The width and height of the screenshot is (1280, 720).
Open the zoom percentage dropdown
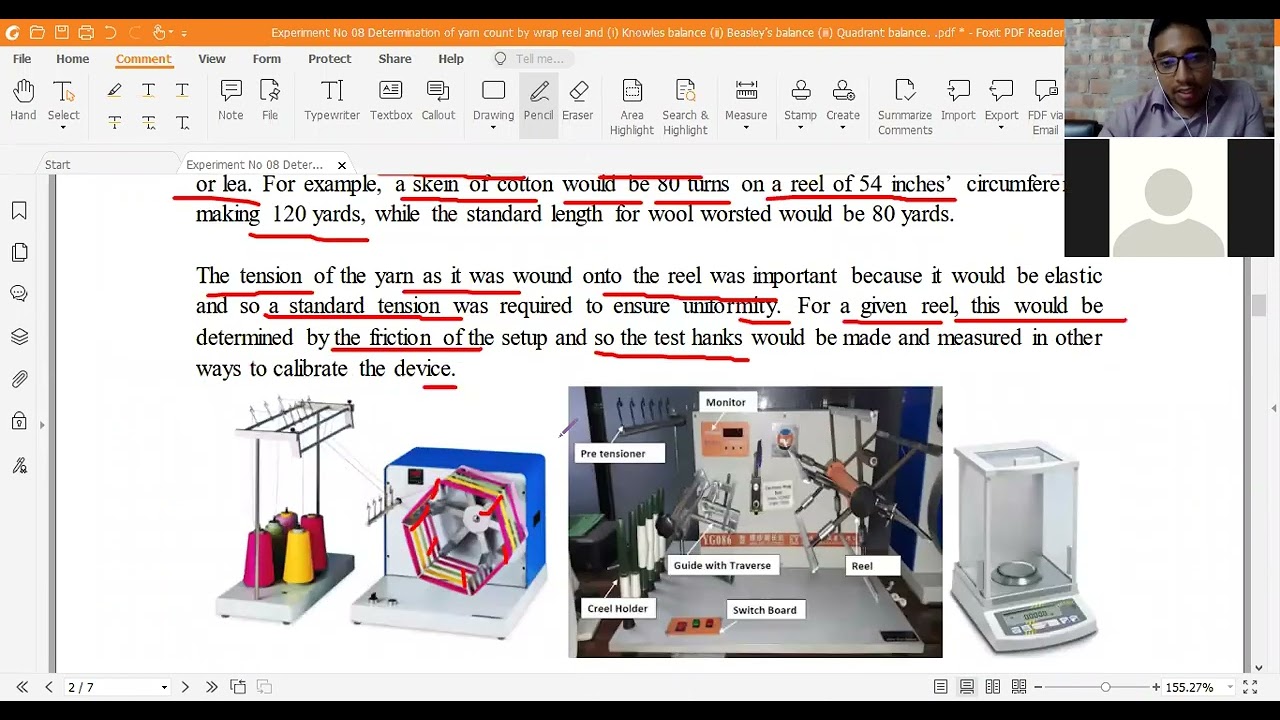coord(1229,688)
